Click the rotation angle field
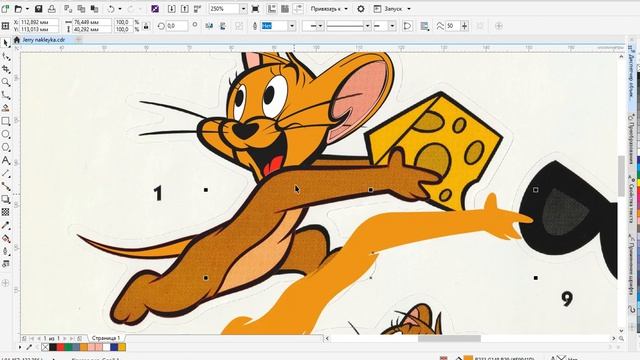640x360 pixels. [177, 26]
